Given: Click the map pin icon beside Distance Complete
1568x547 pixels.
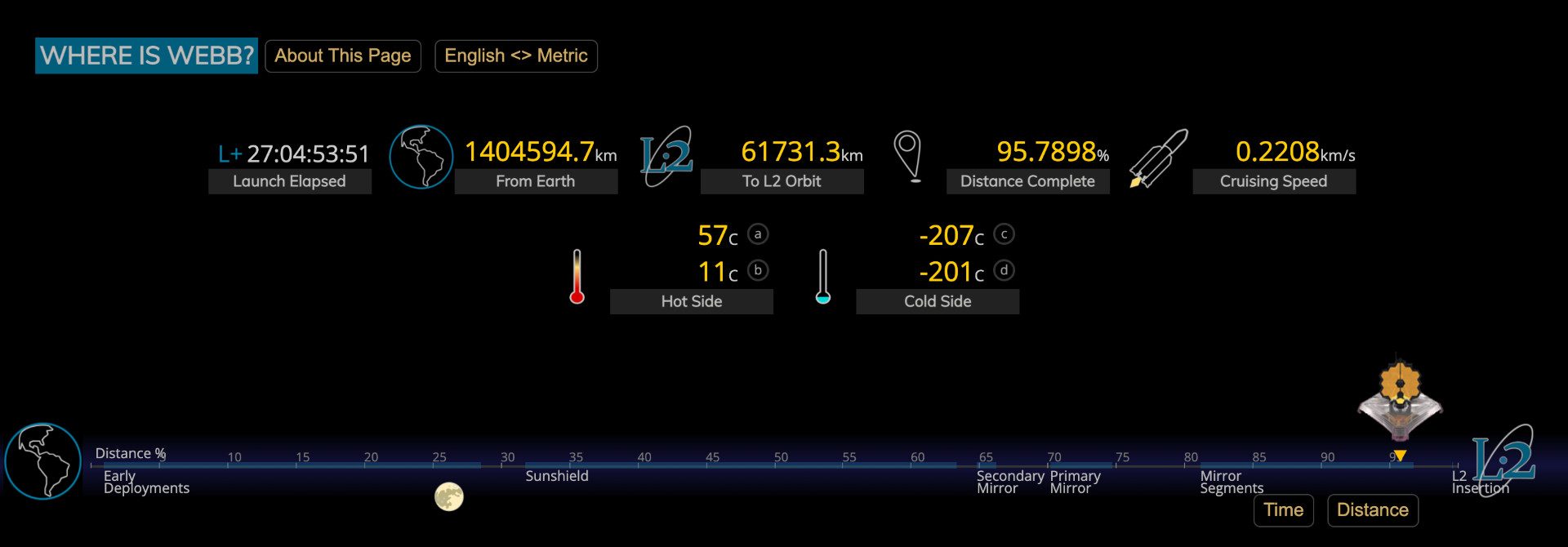Looking at the screenshot, I should click(907, 156).
